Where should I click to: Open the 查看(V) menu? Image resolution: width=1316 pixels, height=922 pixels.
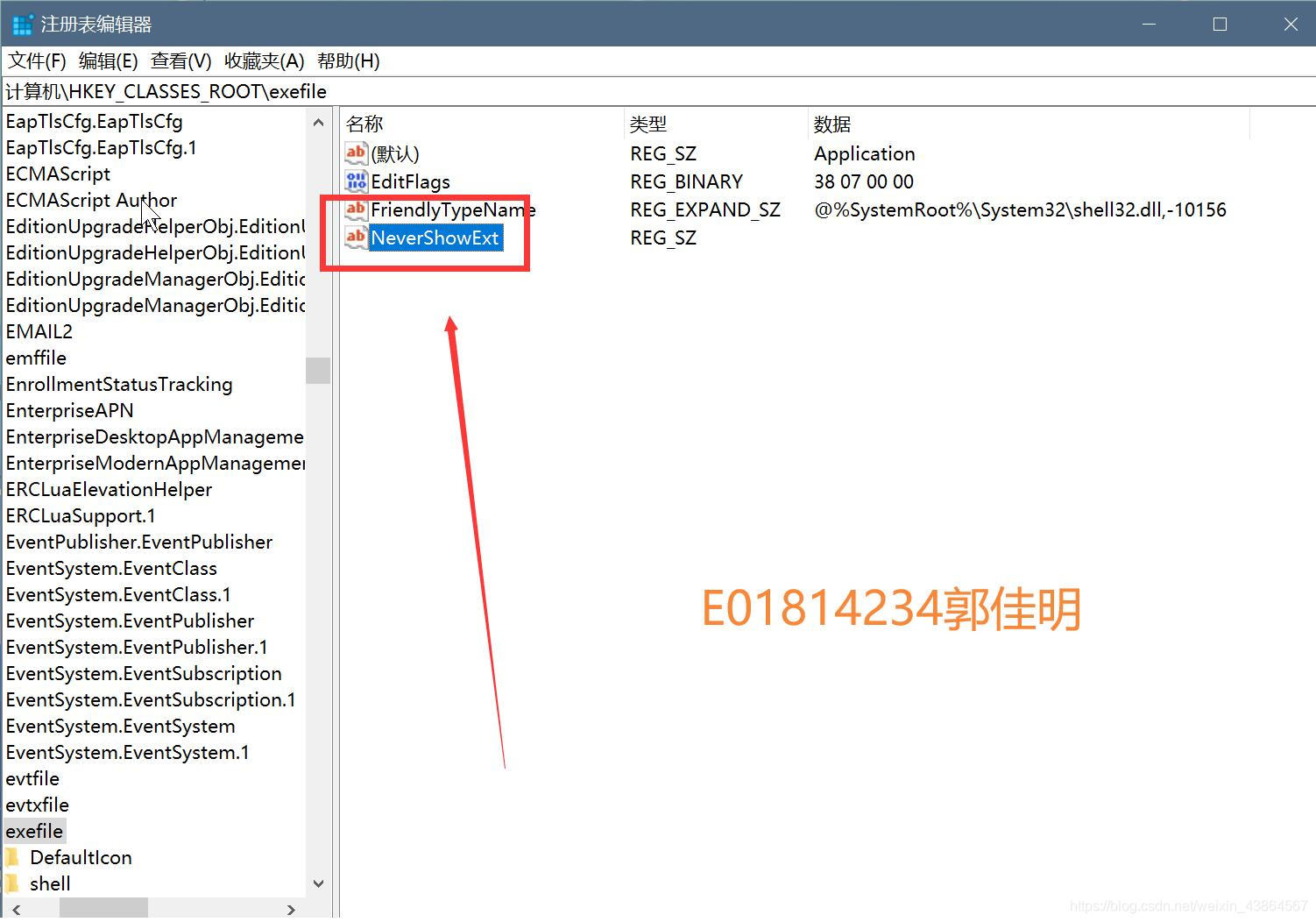[180, 60]
